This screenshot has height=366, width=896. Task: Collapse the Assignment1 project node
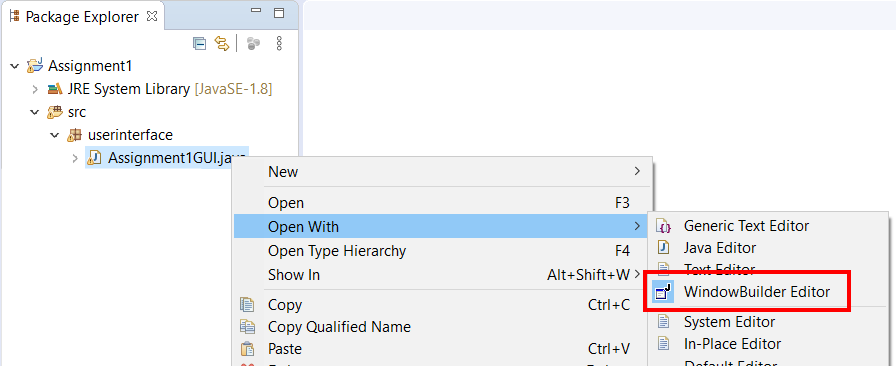(14, 66)
